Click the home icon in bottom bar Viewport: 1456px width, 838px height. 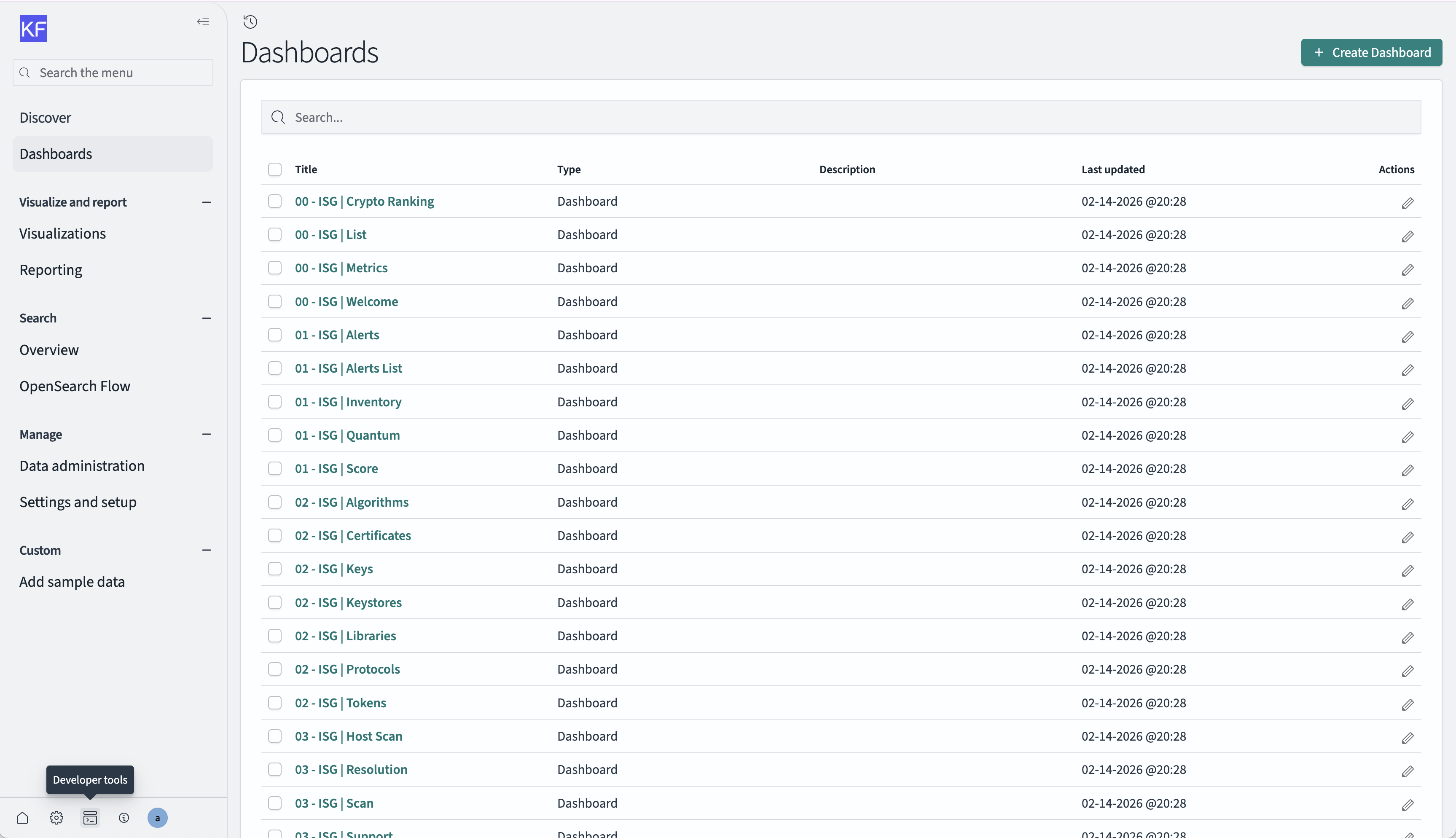coord(22,818)
